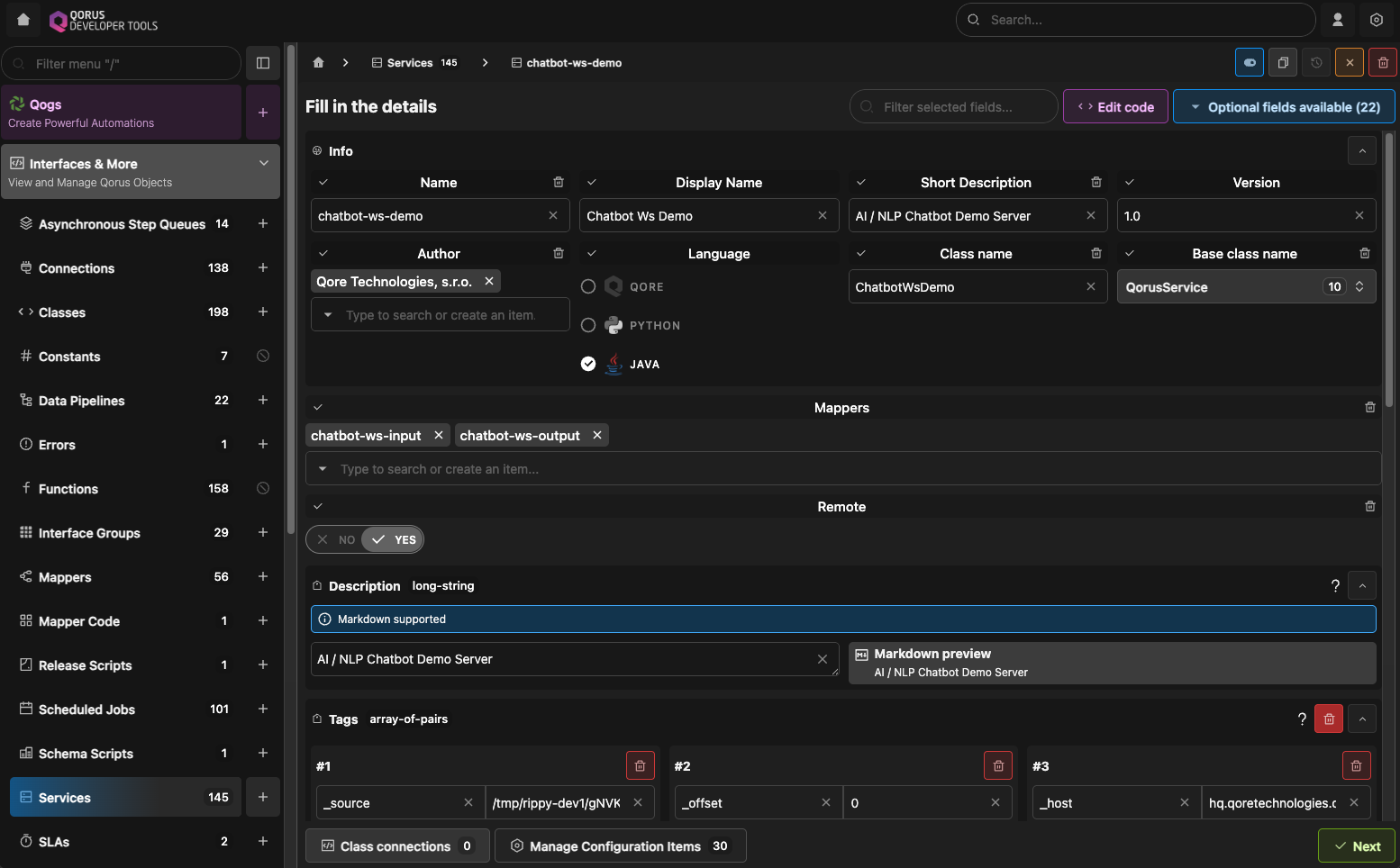Click the duplicate service copy icon
This screenshot has height=868, width=1400.
tap(1283, 63)
